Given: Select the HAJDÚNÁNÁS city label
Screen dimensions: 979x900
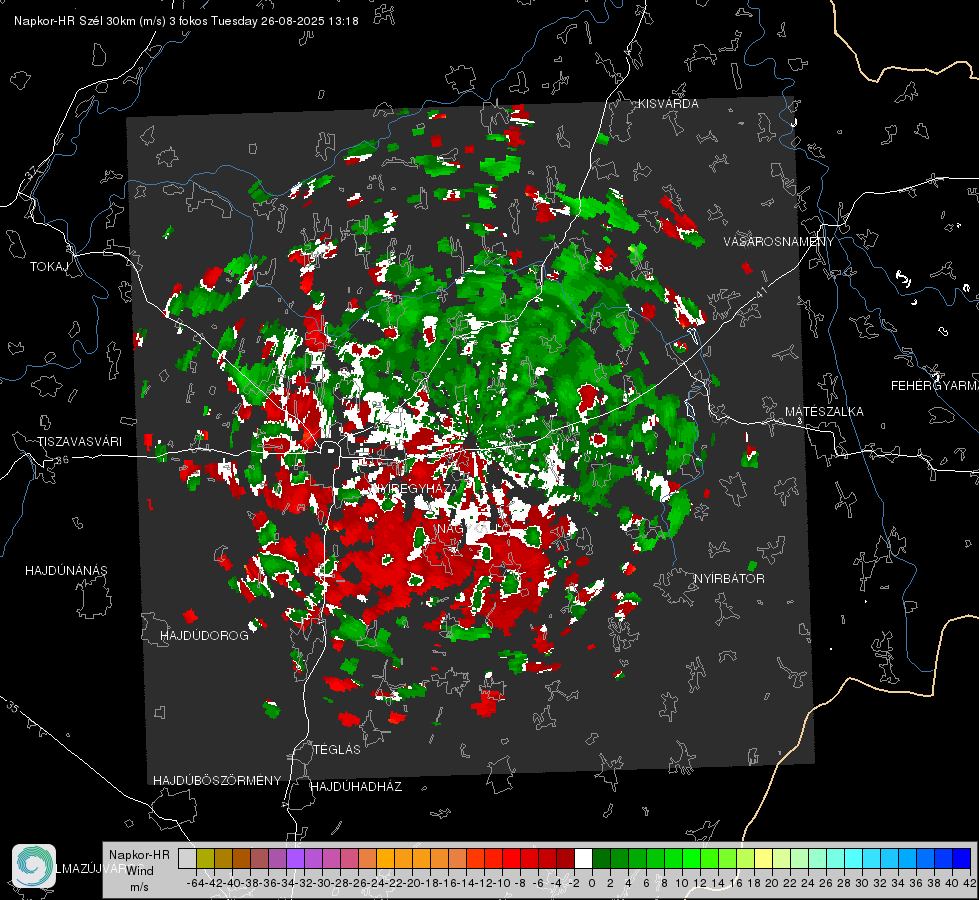Looking at the screenshot, I should (66, 570).
